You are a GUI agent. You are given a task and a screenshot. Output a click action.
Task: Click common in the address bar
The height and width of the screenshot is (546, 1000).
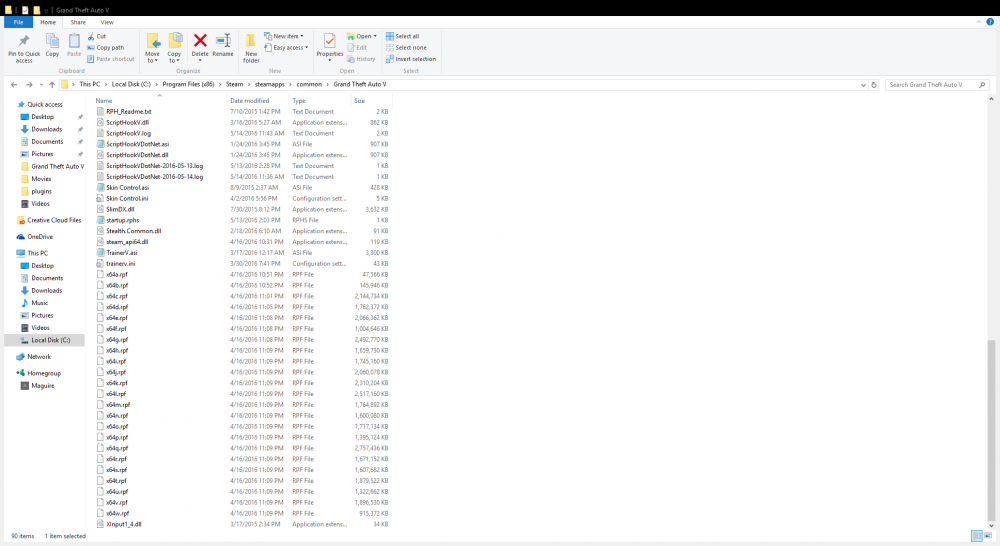tap(309, 84)
